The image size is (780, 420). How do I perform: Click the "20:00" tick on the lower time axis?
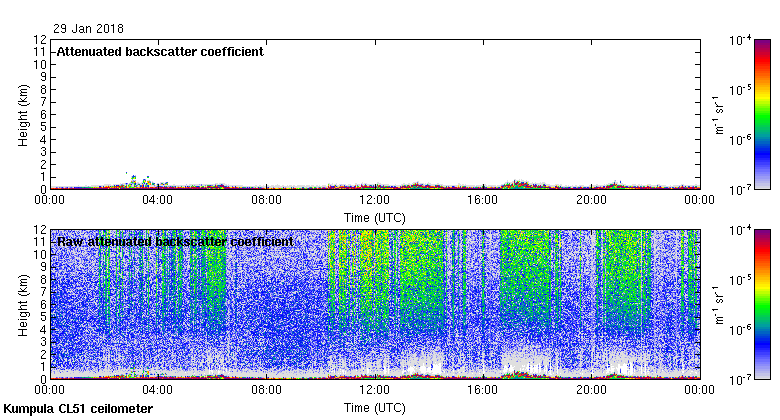(x=591, y=390)
